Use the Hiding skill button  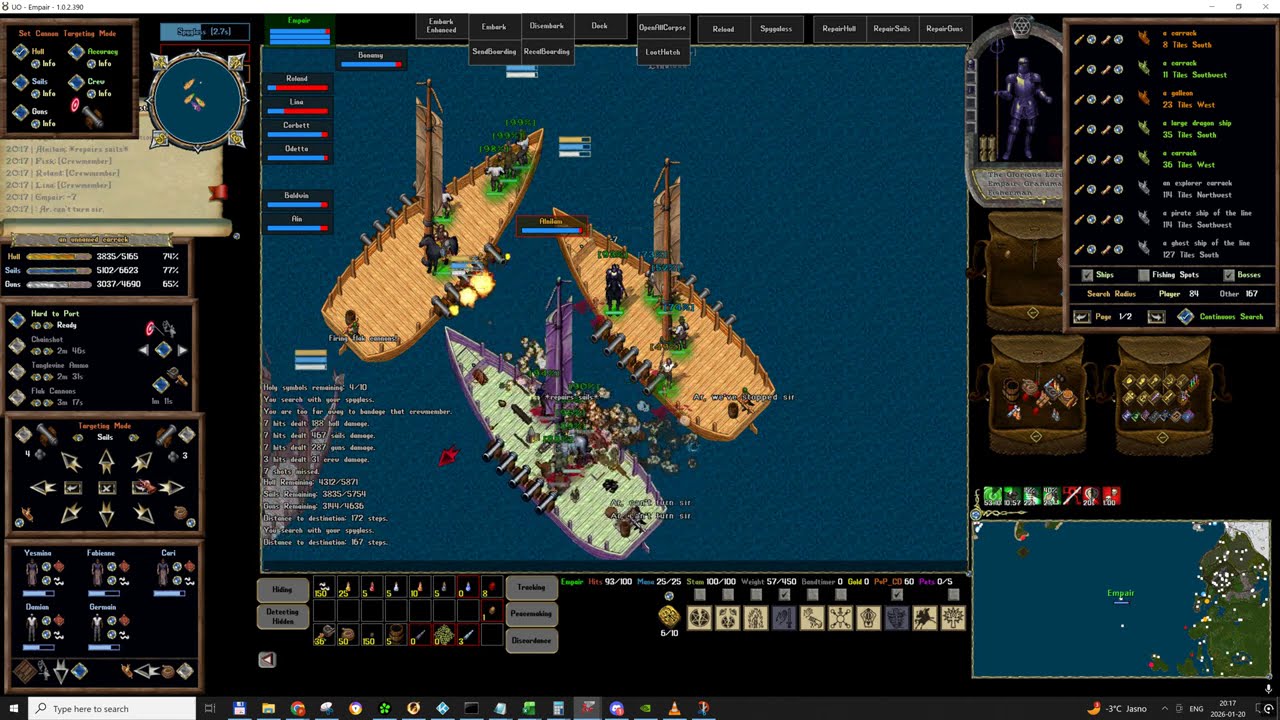[282, 589]
